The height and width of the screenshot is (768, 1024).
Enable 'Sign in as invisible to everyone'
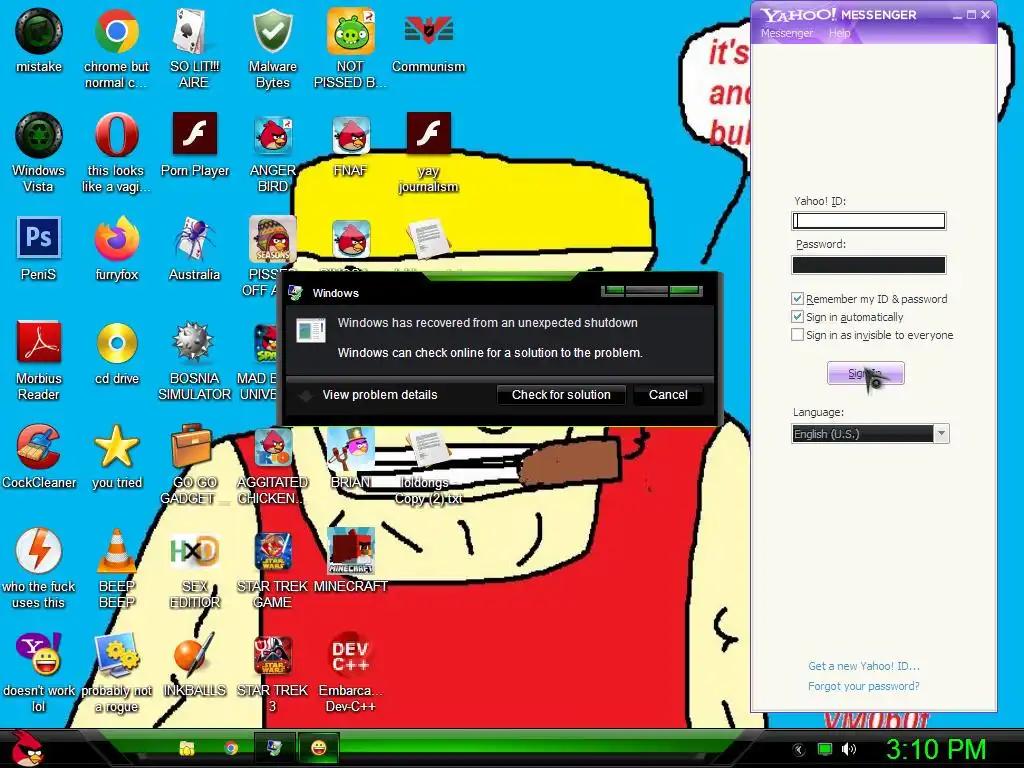797,334
